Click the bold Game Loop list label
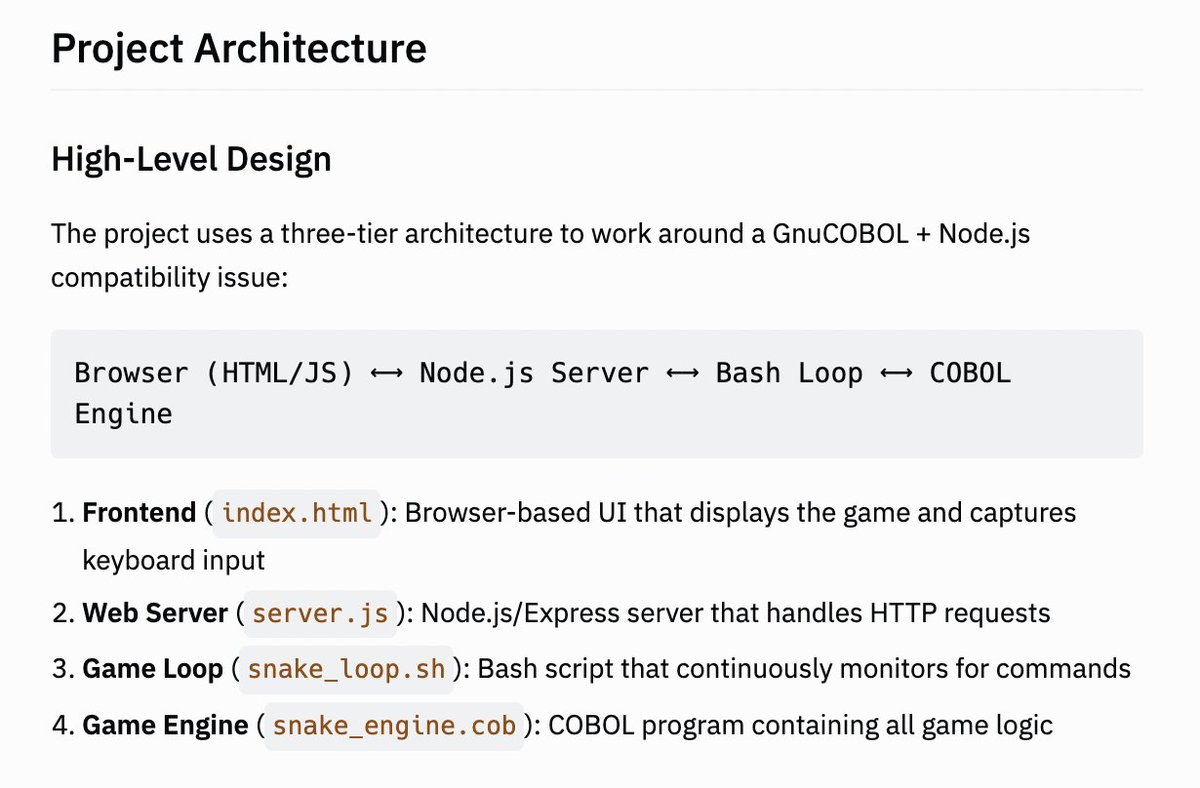The height and width of the screenshot is (788, 1200). [152, 668]
